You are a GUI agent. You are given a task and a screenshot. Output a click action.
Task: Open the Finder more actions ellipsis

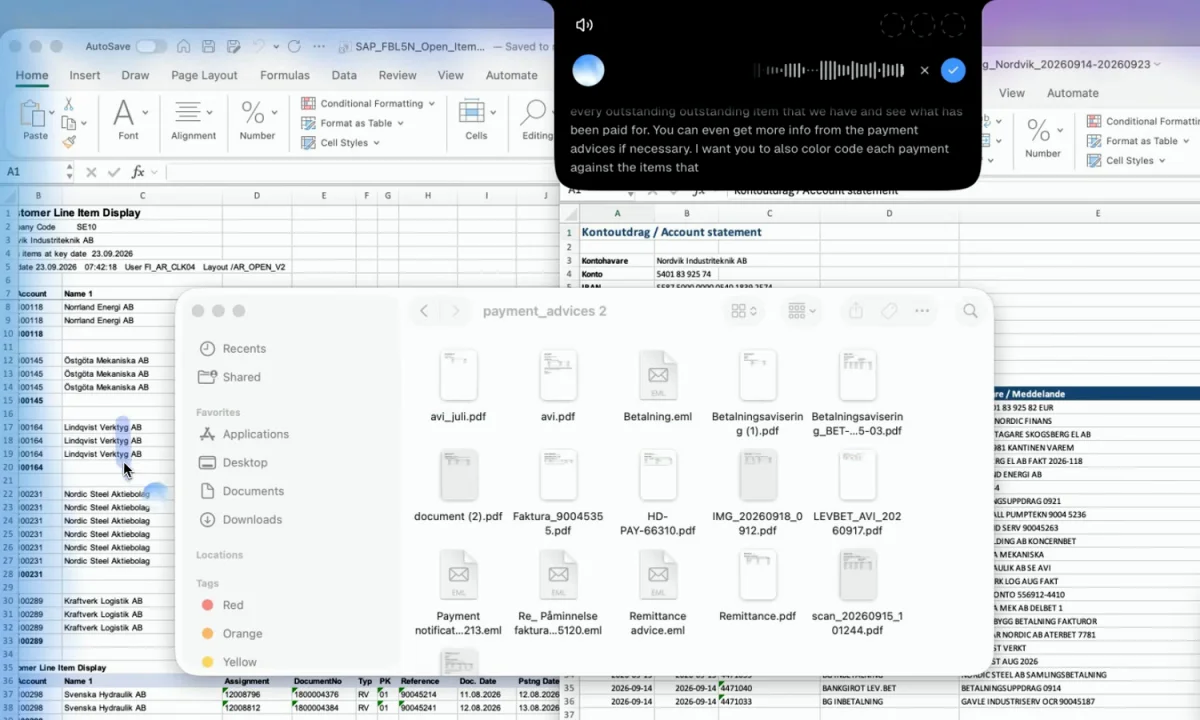click(x=922, y=311)
